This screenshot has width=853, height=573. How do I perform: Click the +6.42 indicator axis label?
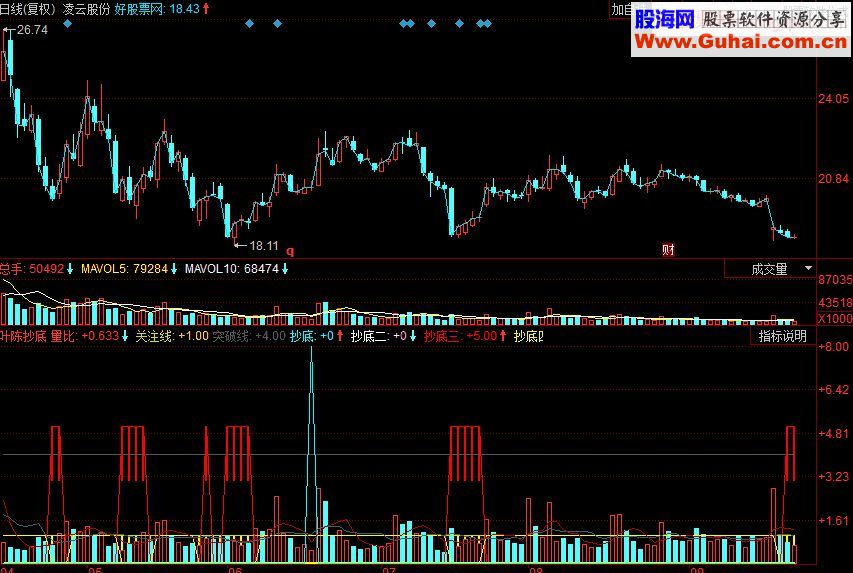833,390
